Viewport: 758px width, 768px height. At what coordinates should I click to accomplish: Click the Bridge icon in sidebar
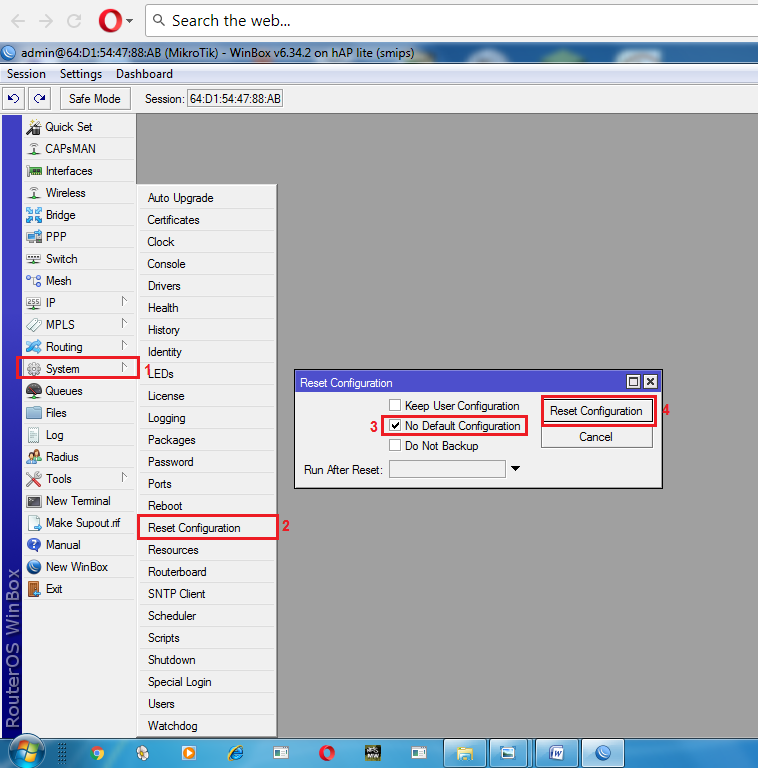pyautogui.click(x=34, y=215)
